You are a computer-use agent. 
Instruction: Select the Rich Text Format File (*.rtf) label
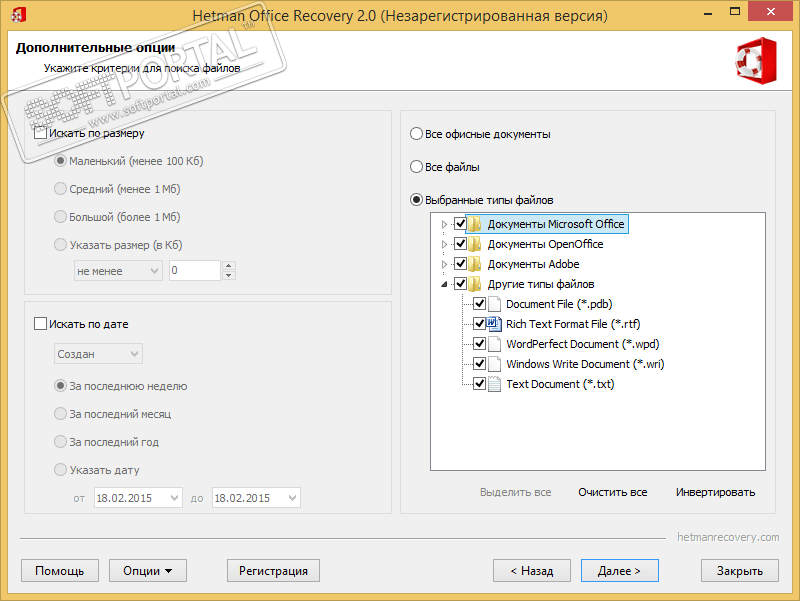[573, 324]
